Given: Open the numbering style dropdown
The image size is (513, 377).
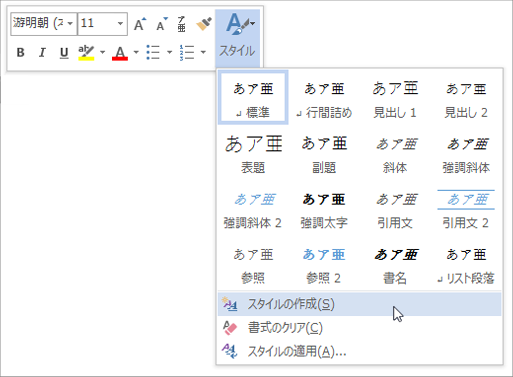Looking at the screenshot, I should [x=203, y=52].
